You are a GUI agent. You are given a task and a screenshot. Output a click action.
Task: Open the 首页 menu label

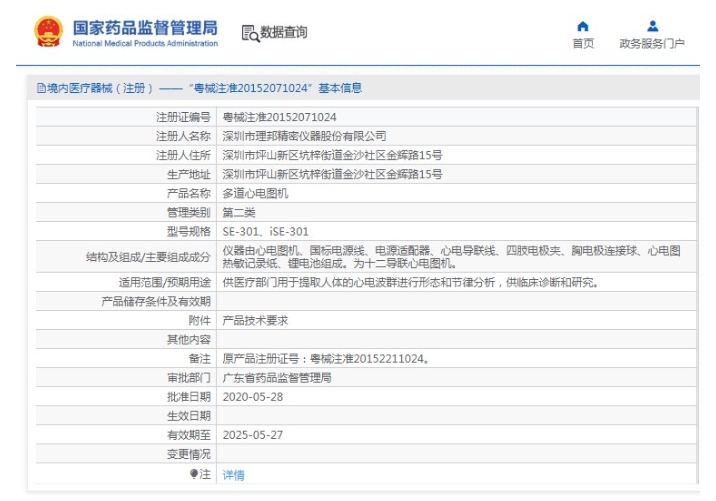click(x=583, y=43)
